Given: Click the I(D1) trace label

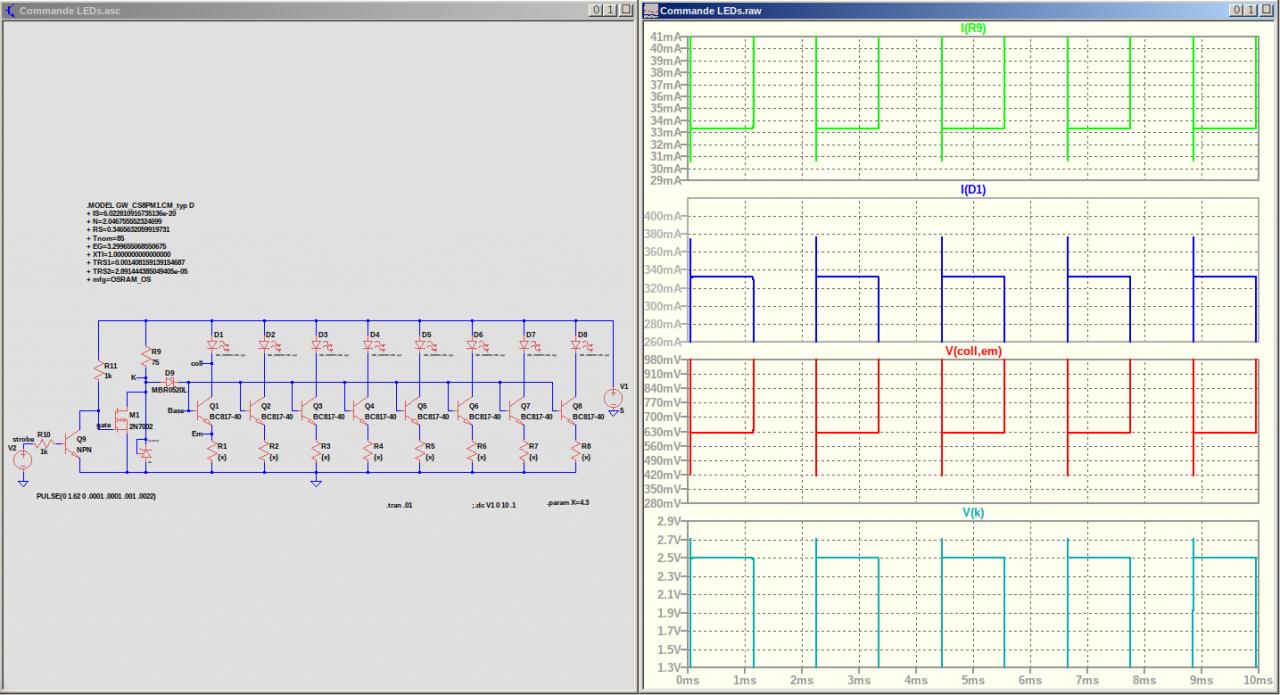Looking at the screenshot, I should coord(973,188).
